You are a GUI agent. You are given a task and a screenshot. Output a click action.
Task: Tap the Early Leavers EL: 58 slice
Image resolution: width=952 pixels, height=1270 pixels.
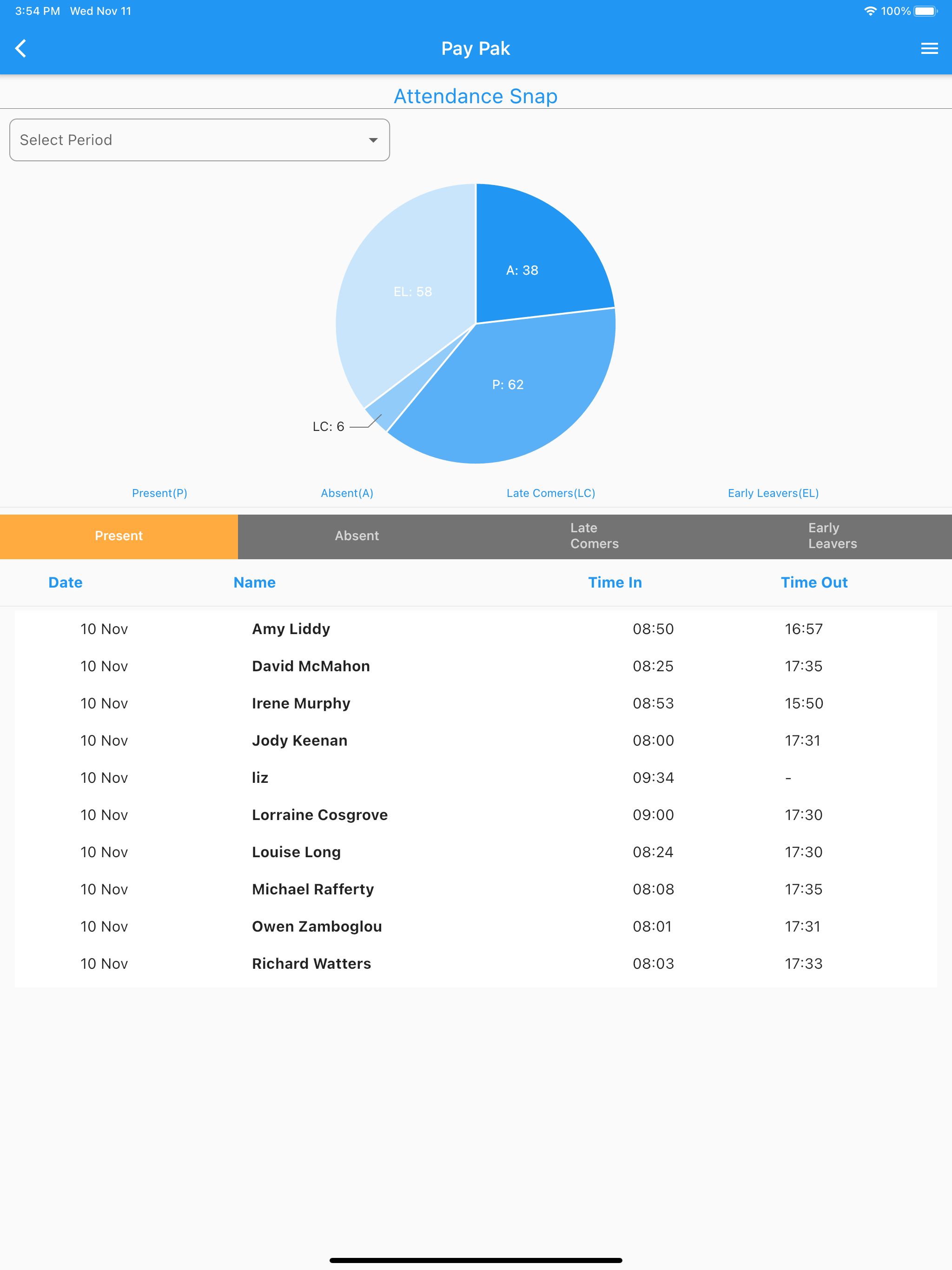[x=412, y=291]
